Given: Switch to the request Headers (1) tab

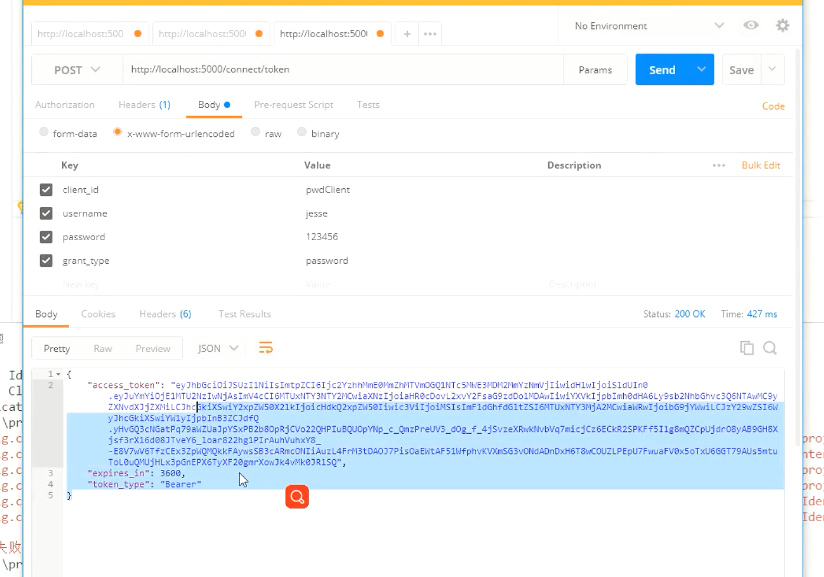Looking at the screenshot, I should (145, 105).
